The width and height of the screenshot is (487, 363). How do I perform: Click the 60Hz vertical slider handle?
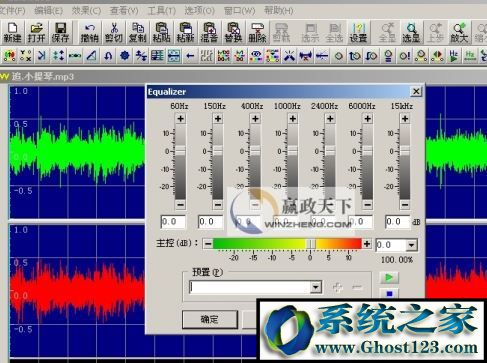point(181,151)
